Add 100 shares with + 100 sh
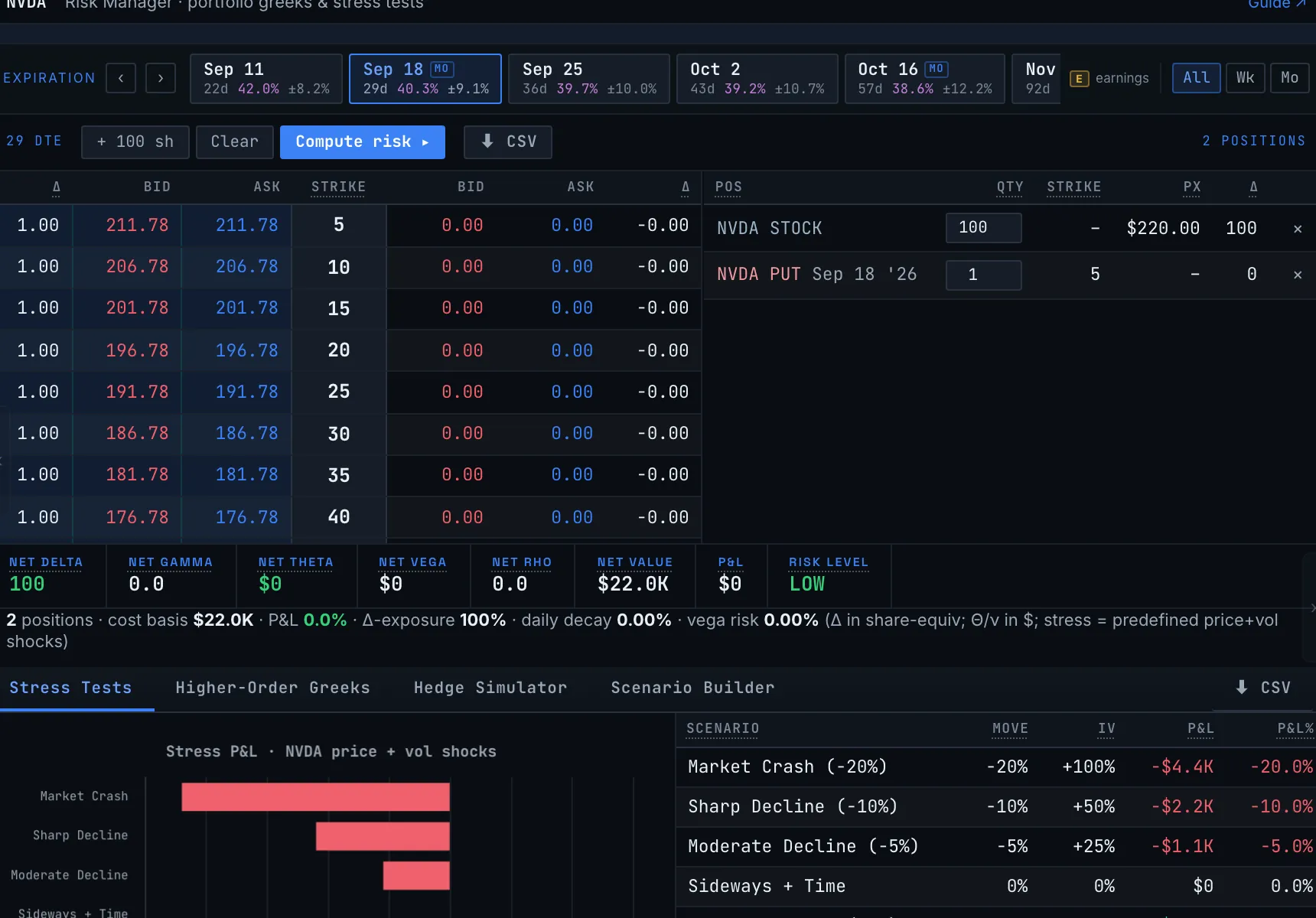Screen dimensions: 1316x918 tap(135, 142)
